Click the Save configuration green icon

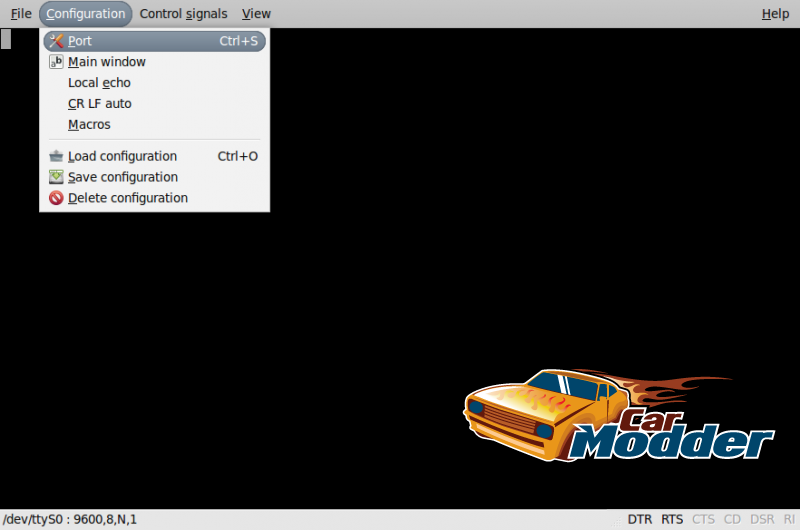[56, 177]
